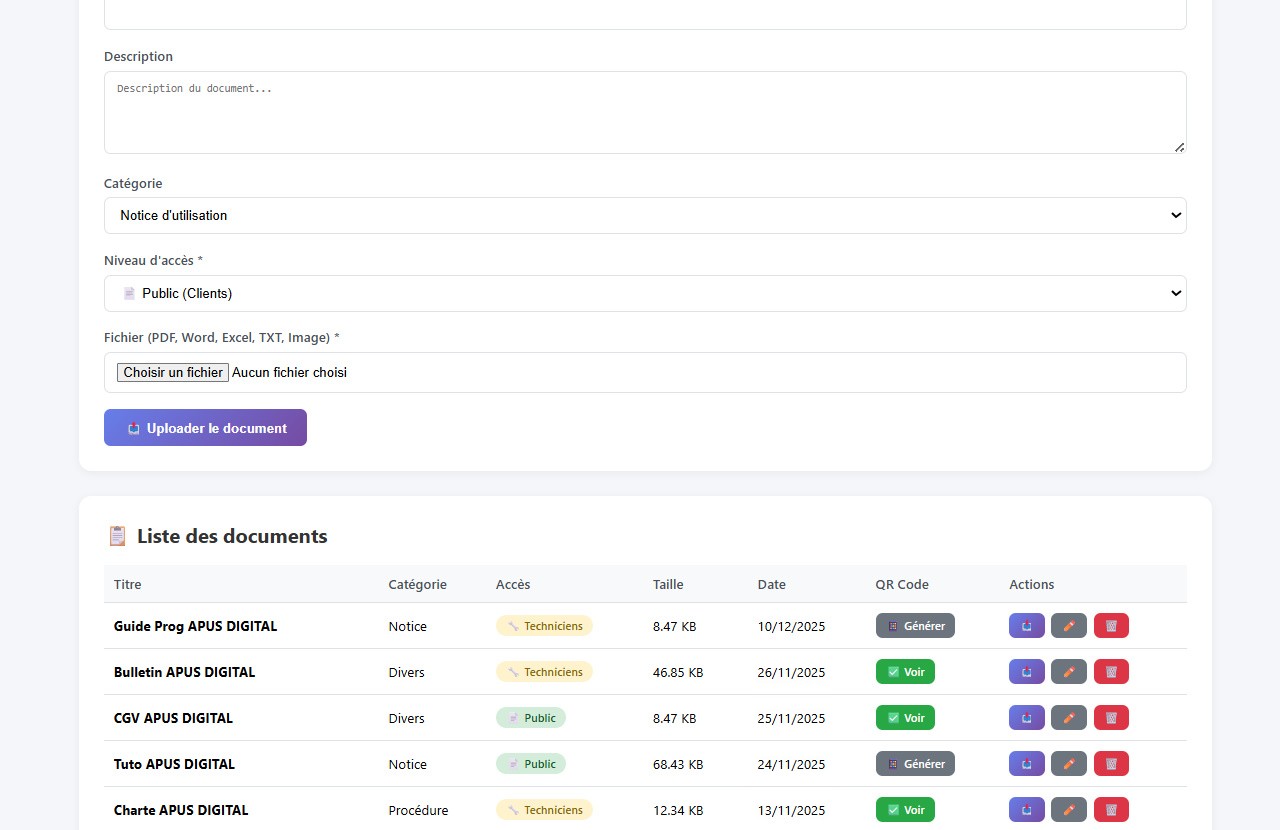Download the Guide Prog APUS DIGITAL document
The width and height of the screenshot is (1280, 830).
pyautogui.click(x=1027, y=626)
